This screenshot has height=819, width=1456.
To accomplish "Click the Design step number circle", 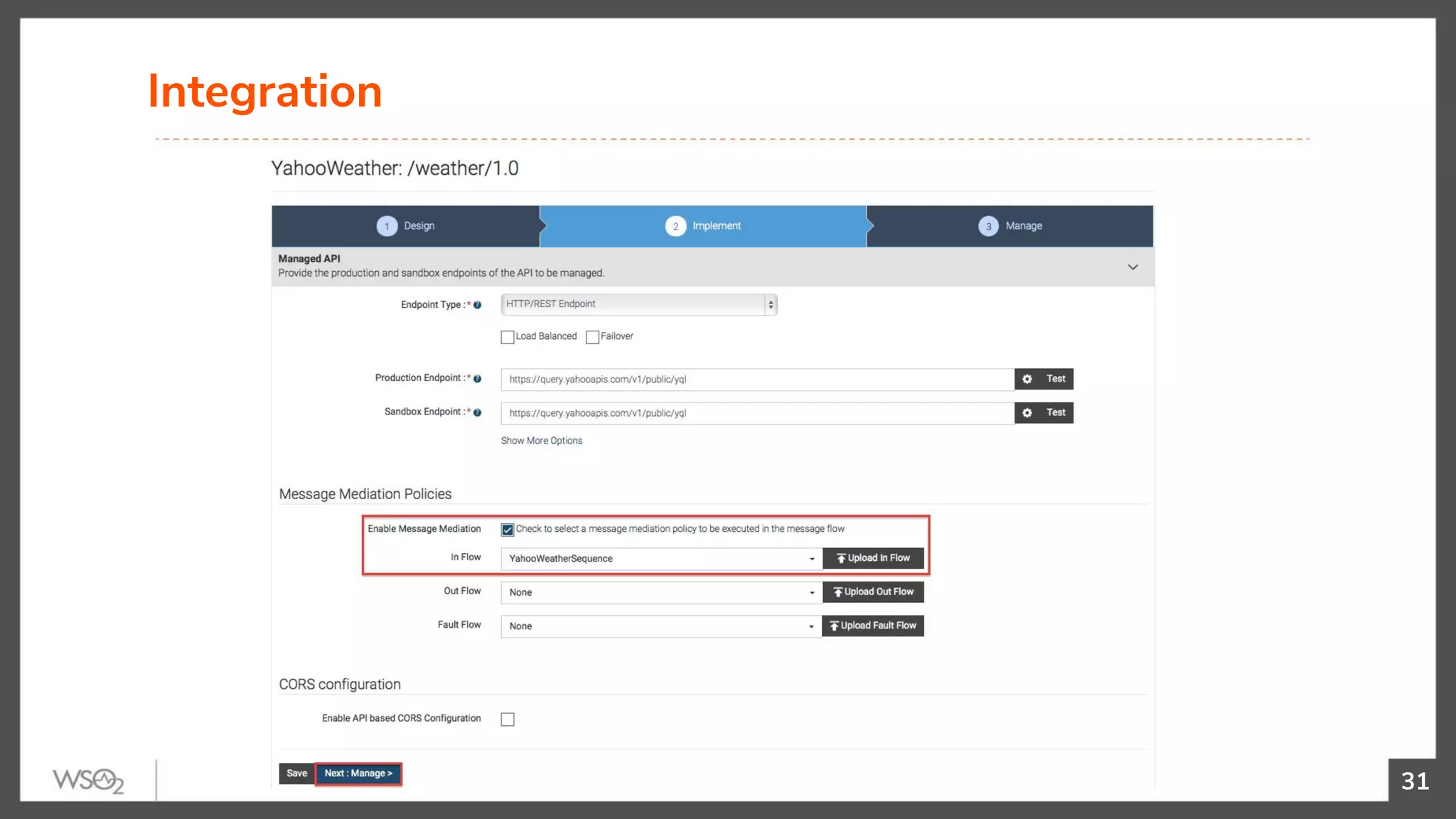I will point(387,226).
